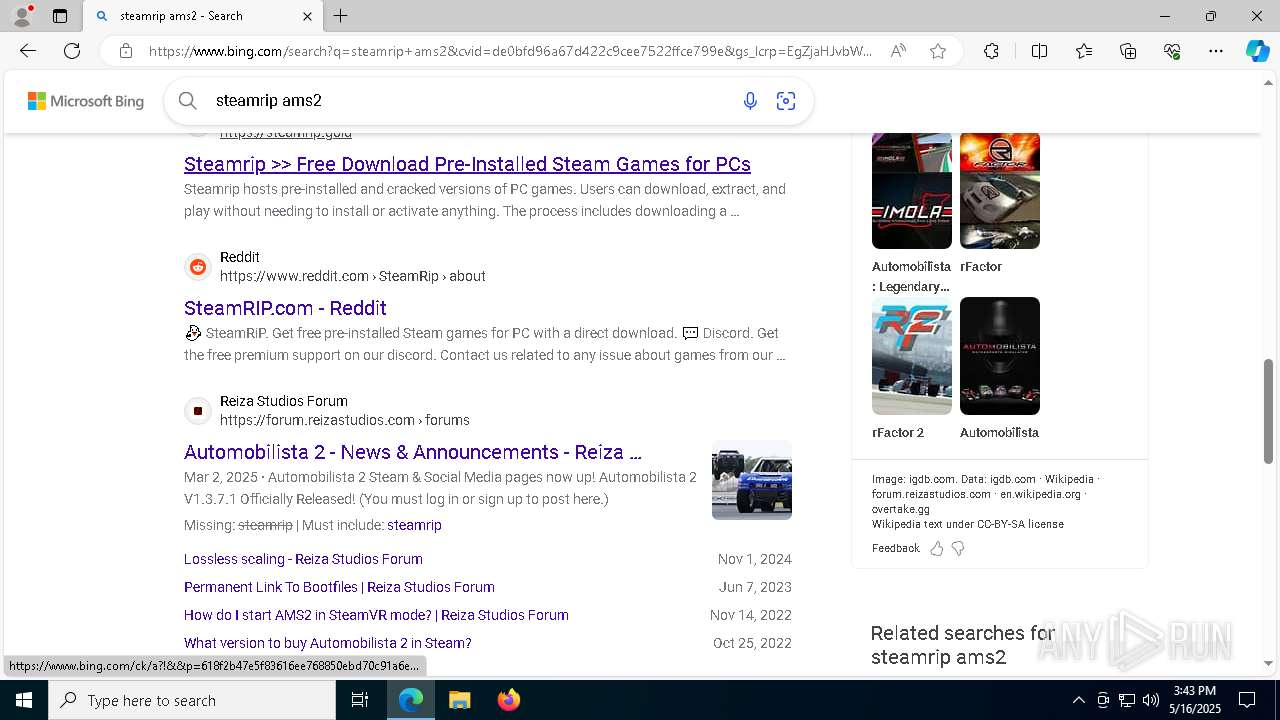Select the Automobilista game thumbnail
Viewport: 1280px width, 720px height.
coord(1000,356)
